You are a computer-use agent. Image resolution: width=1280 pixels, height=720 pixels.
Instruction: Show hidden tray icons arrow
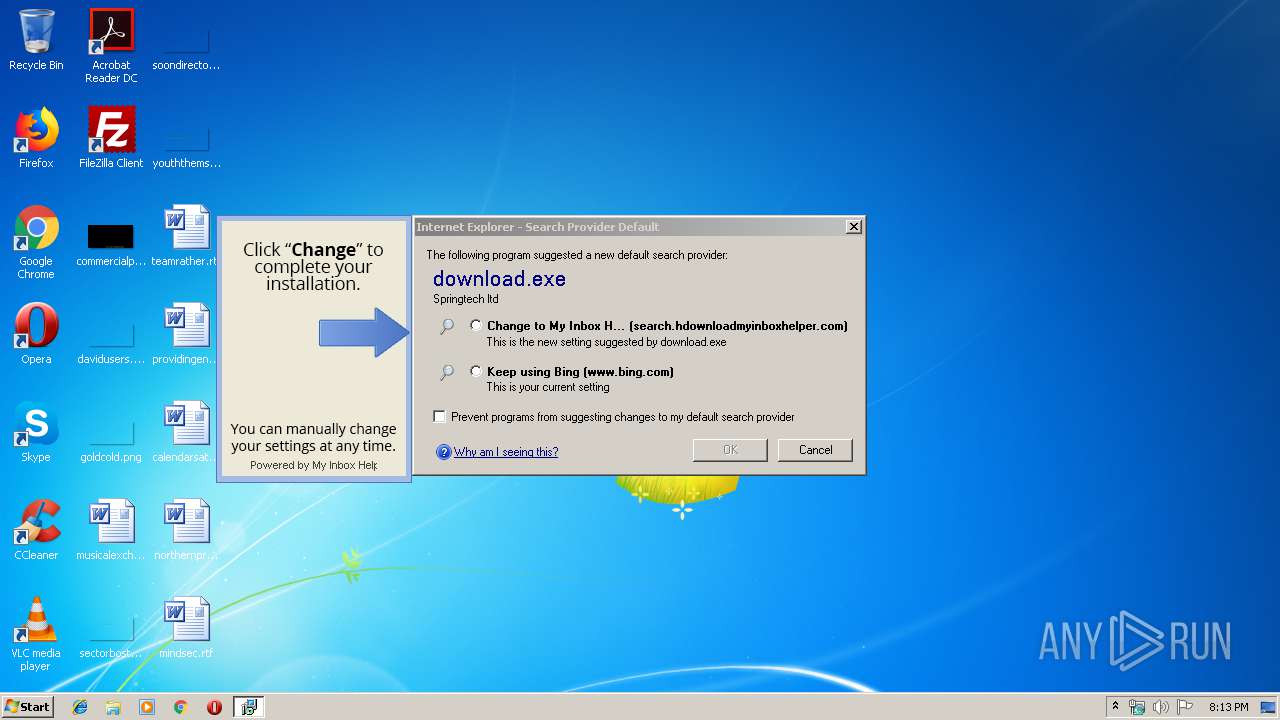click(x=1116, y=707)
